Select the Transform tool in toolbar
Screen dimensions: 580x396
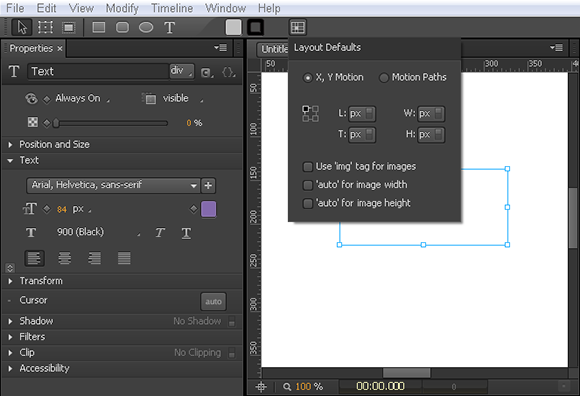coord(45,27)
